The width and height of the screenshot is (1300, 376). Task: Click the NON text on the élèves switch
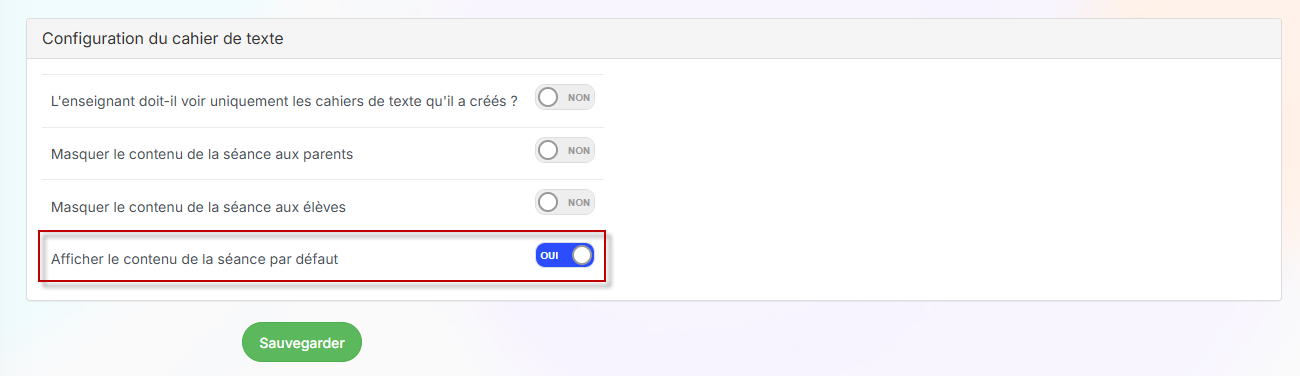[x=579, y=202]
